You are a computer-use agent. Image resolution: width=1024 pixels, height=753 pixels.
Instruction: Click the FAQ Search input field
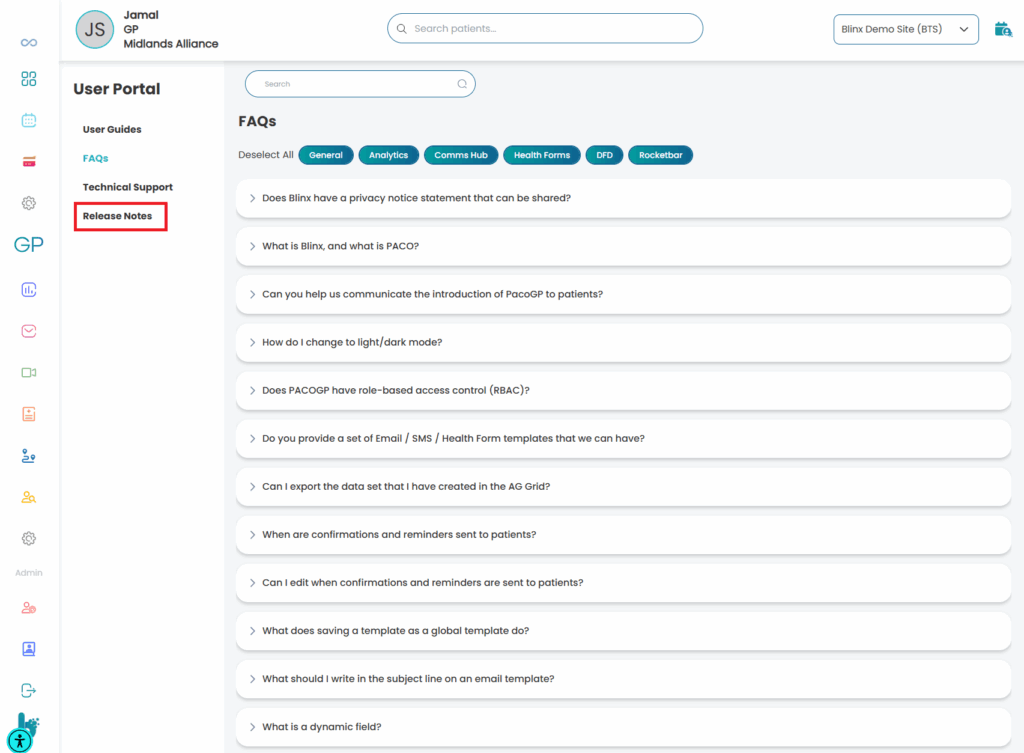click(360, 84)
